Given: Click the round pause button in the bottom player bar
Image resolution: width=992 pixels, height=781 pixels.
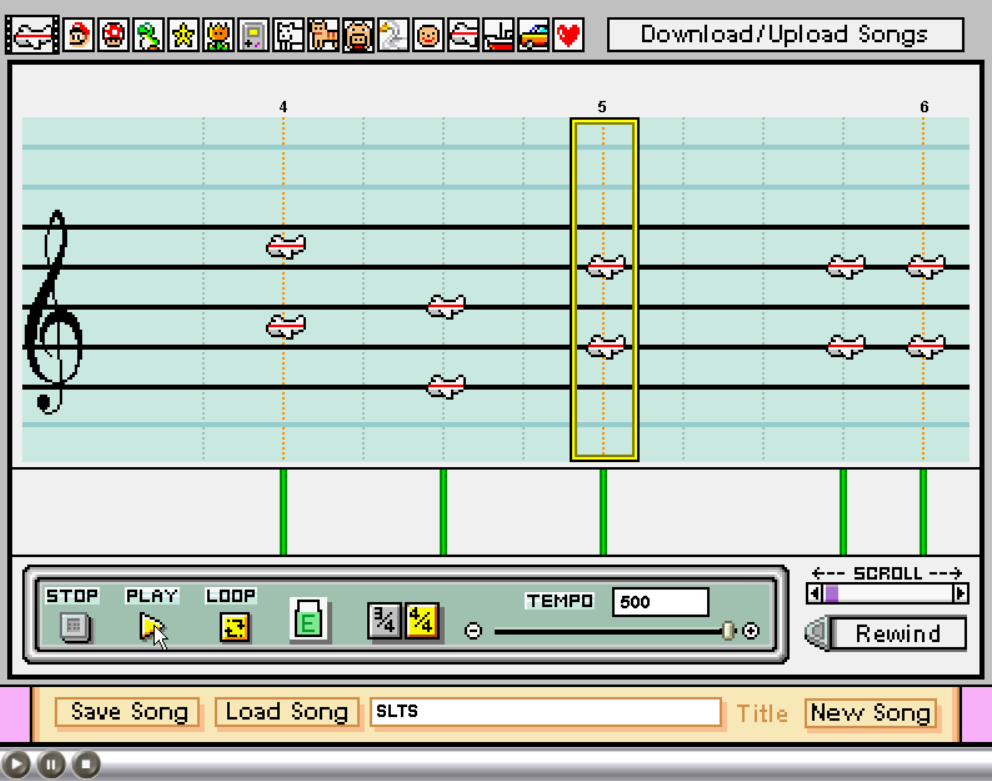Looking at the screenshot, I should pos(51,765).
